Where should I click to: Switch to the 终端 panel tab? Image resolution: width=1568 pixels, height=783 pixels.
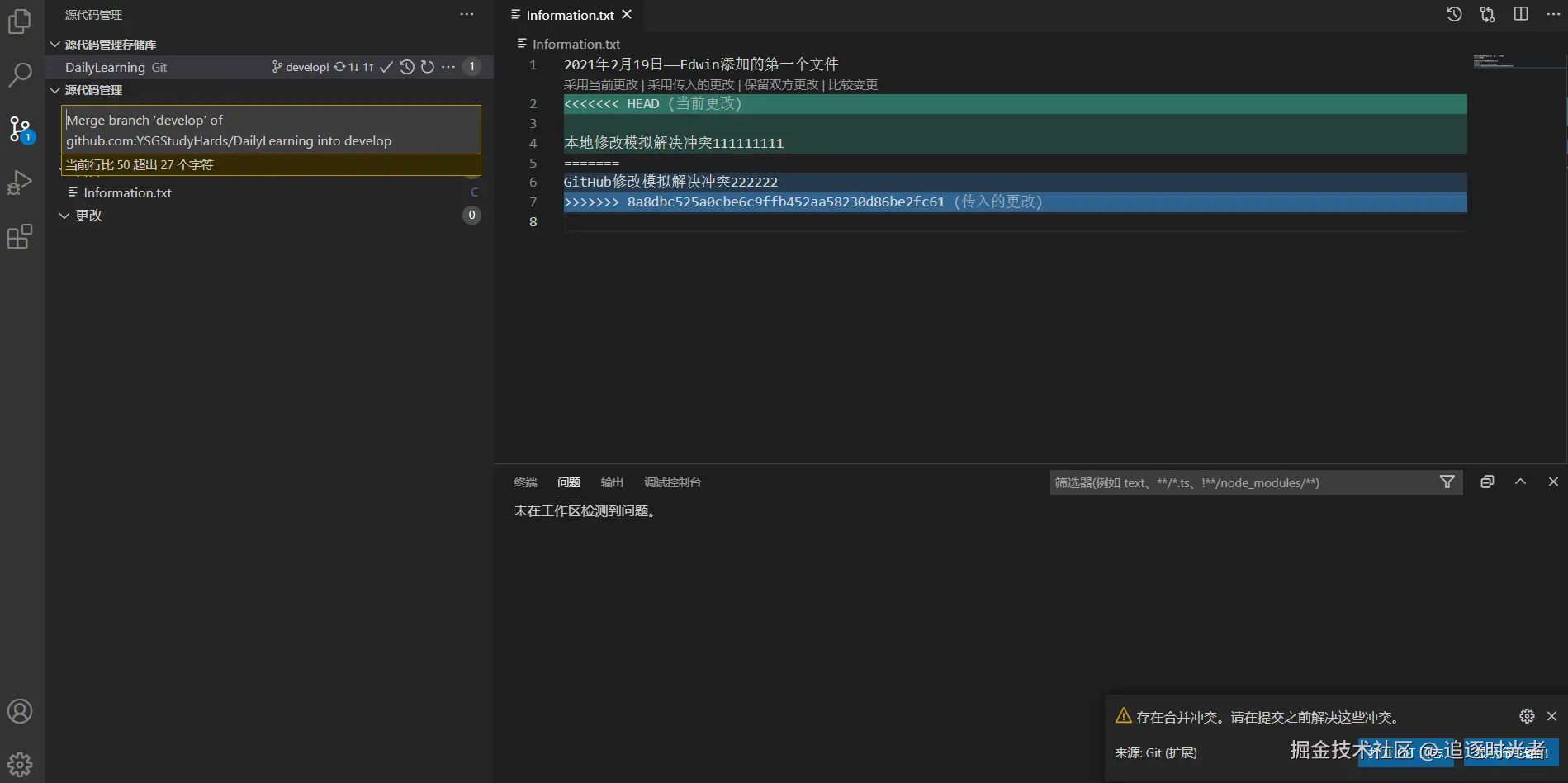click(525, 482)
